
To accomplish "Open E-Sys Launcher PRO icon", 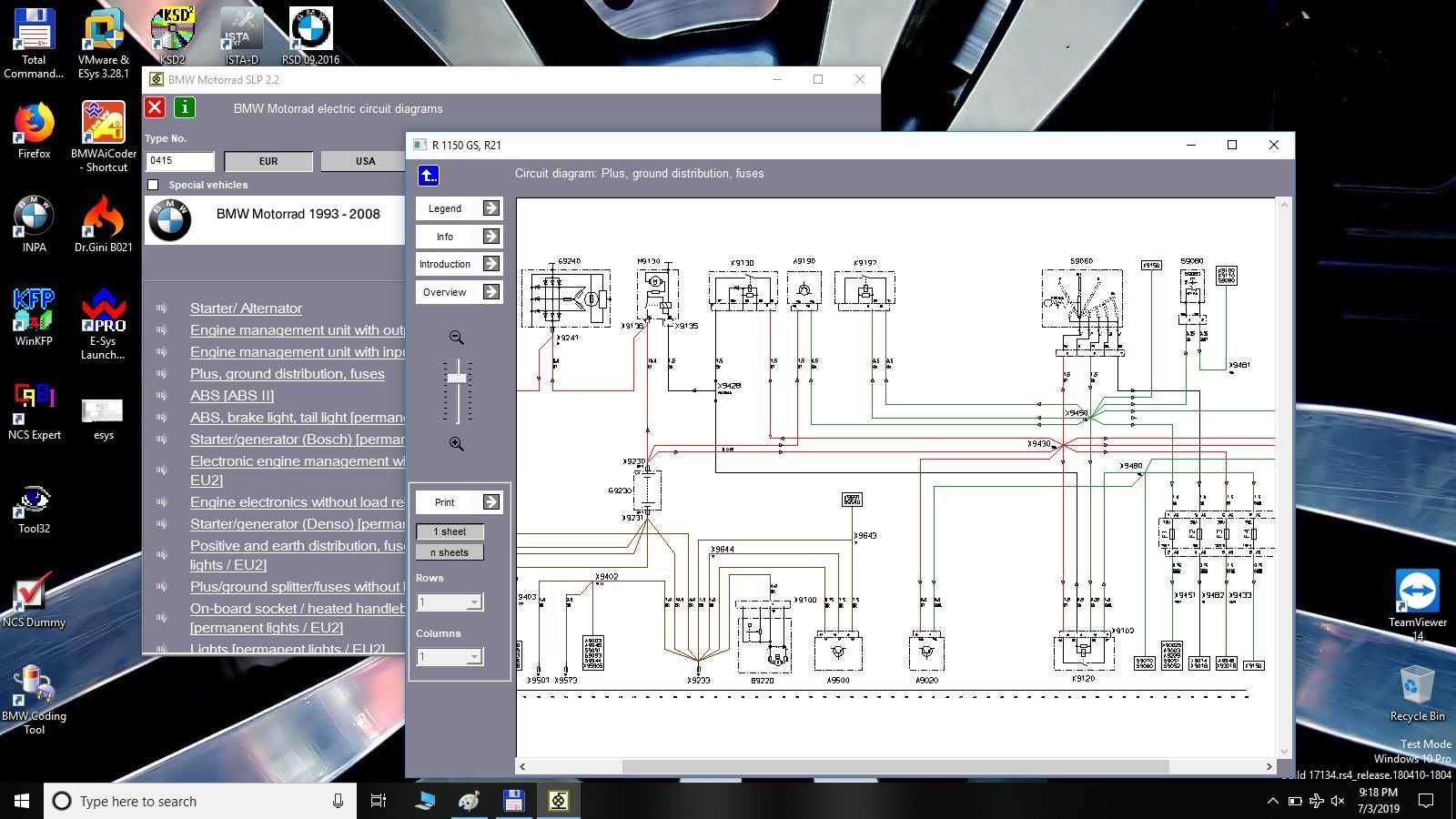I will [103, 325].
